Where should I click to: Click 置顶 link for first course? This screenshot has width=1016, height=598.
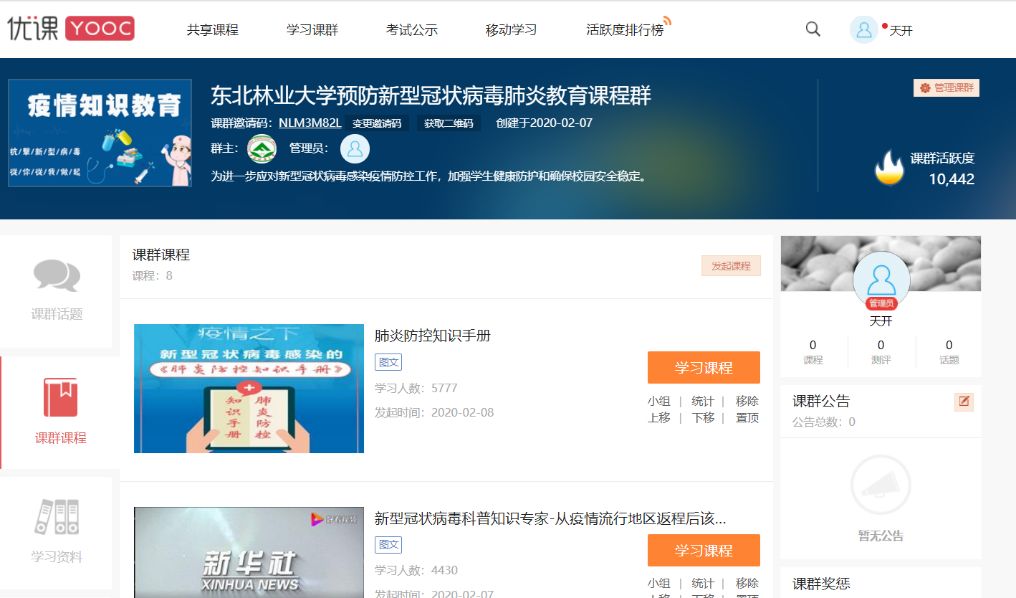(x=747, y=418)
